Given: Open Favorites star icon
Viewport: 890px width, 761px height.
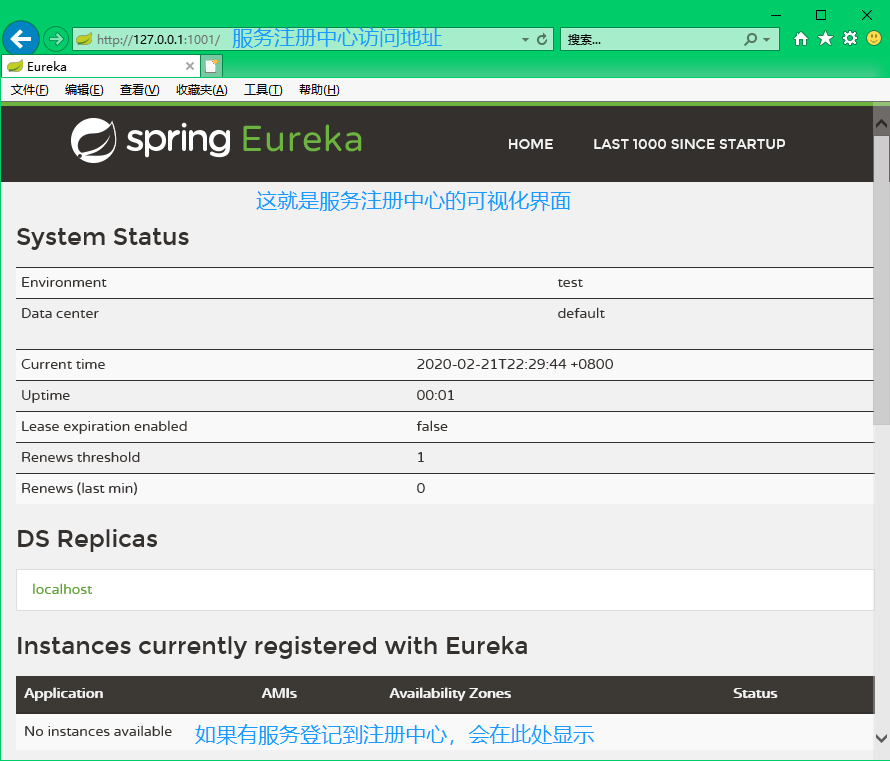Looking at the screenshot, I should (x=825, y=39).
